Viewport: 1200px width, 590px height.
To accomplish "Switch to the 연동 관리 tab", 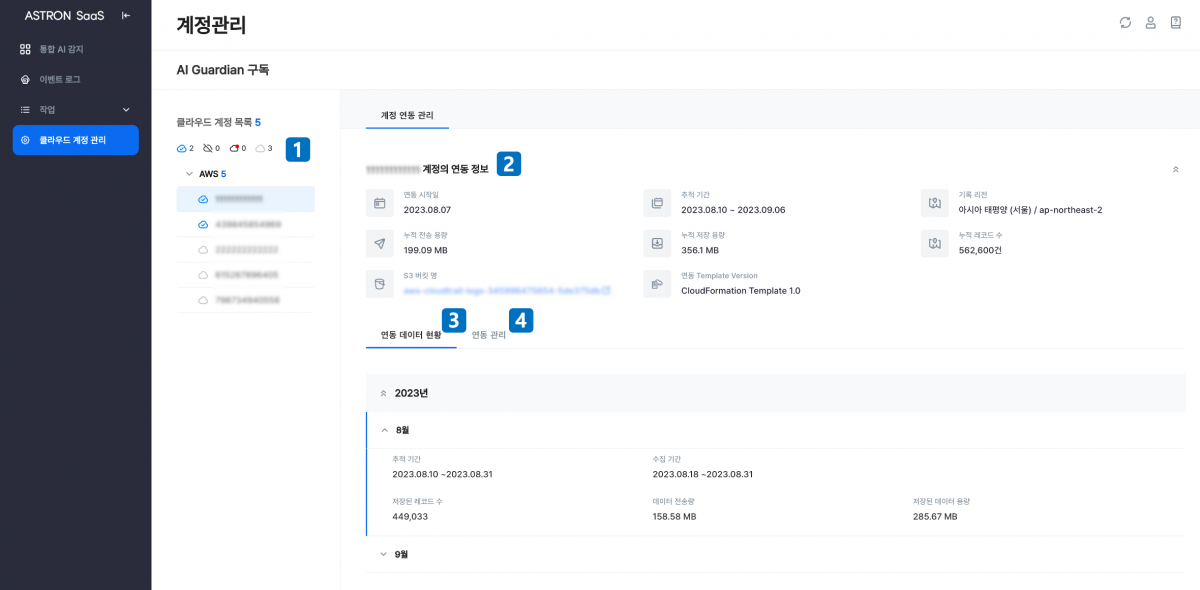I will [489, 335].
